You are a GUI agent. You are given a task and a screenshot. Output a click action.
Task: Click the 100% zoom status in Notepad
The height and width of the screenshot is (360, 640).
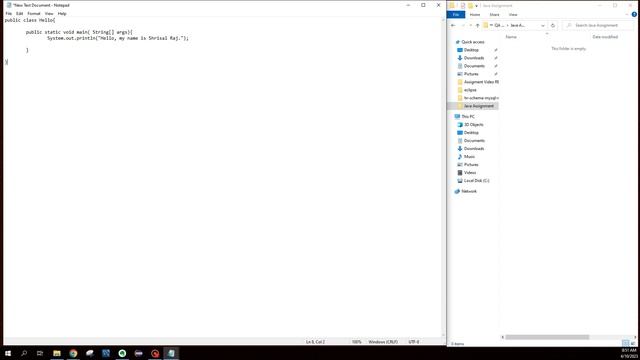point(357,342)
